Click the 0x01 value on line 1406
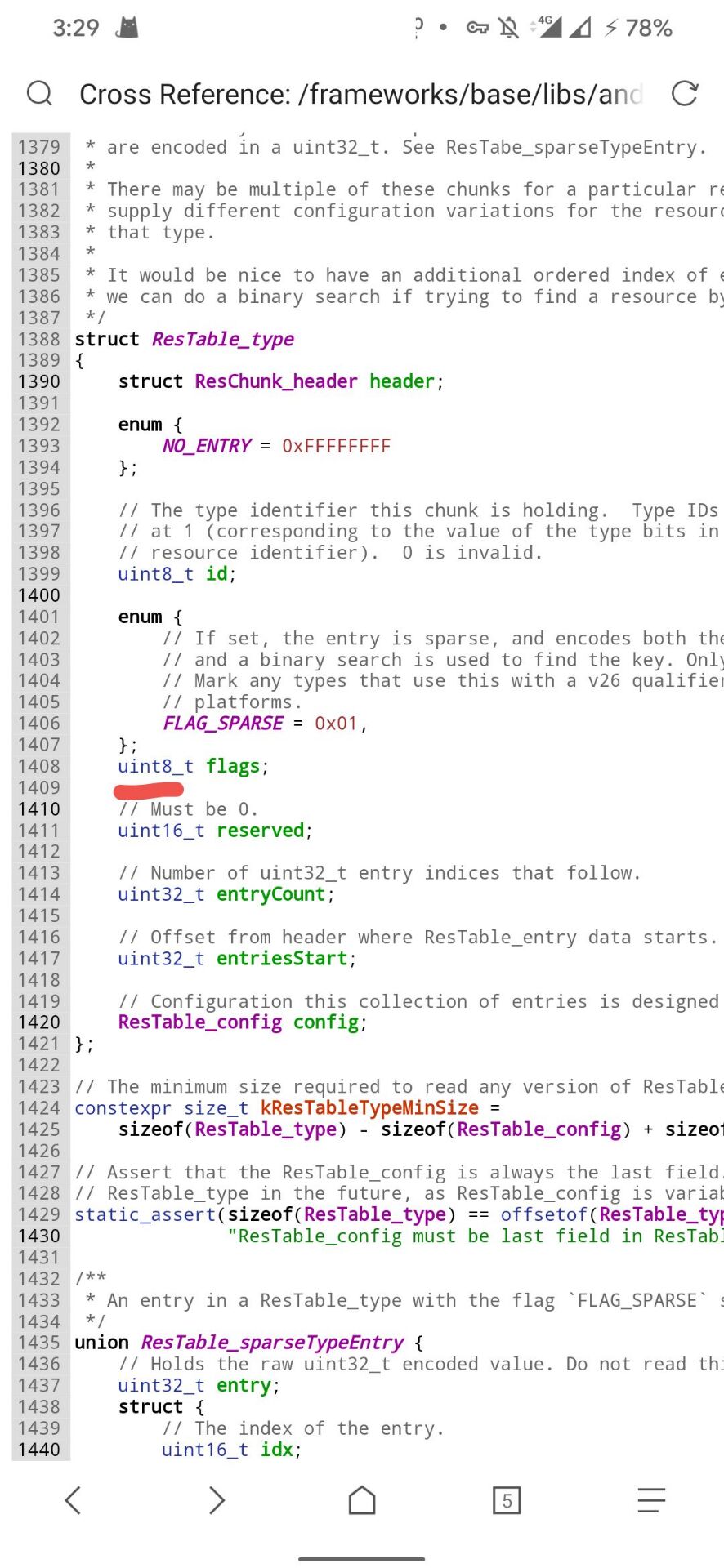The width and height of the screenshot is (724, 1568). pos(337,724)
